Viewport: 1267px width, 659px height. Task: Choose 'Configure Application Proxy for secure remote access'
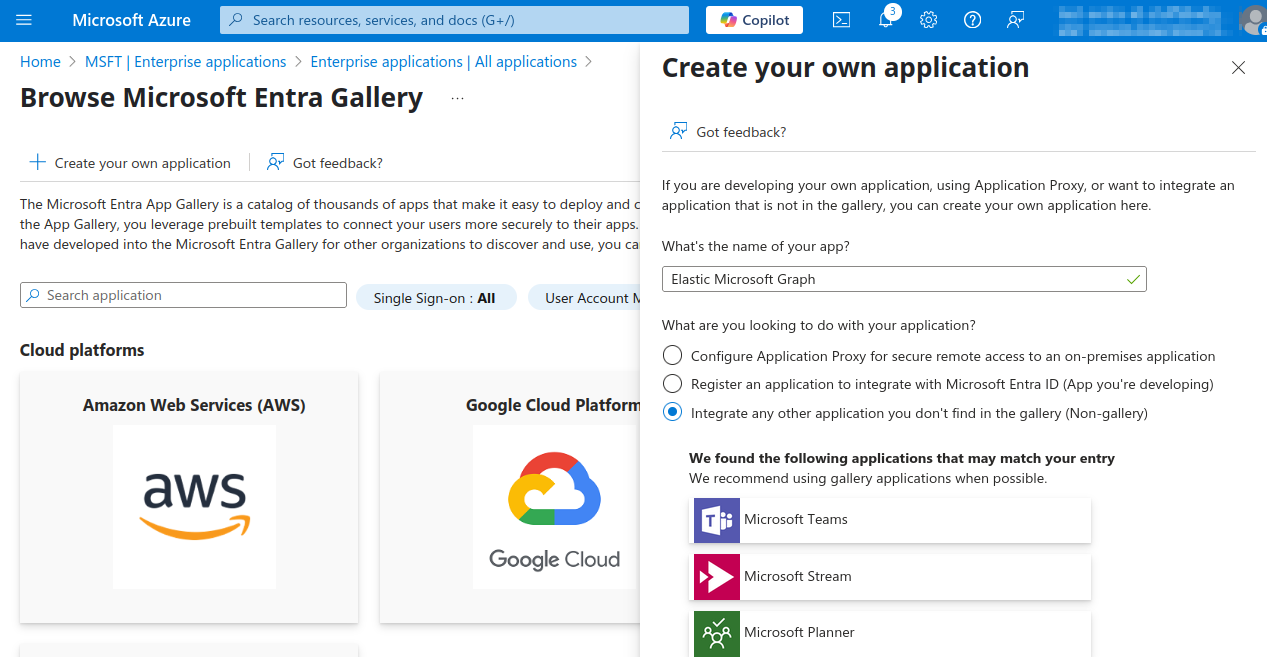coord(671,355)
